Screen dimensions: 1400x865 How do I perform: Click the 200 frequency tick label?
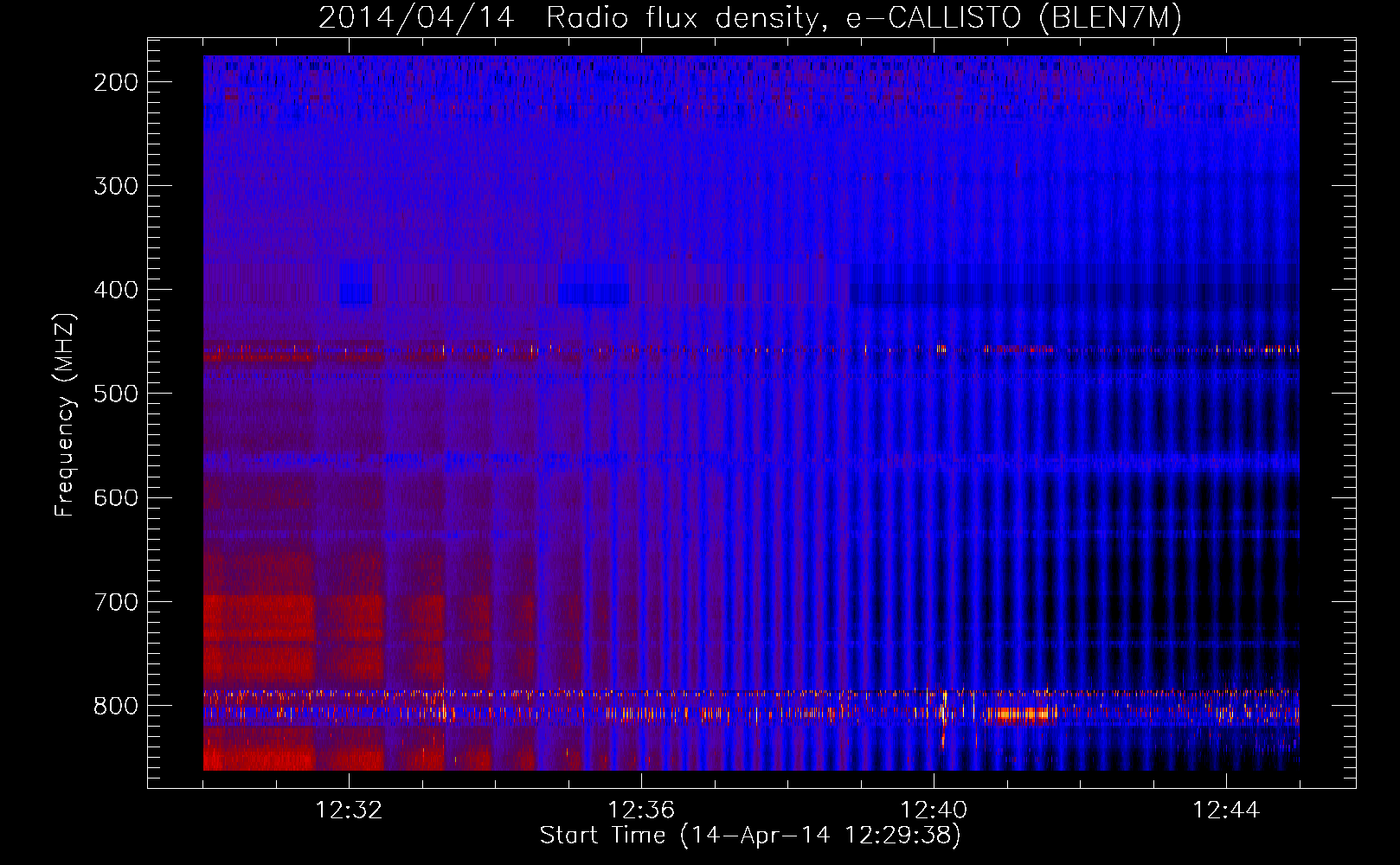116,82
